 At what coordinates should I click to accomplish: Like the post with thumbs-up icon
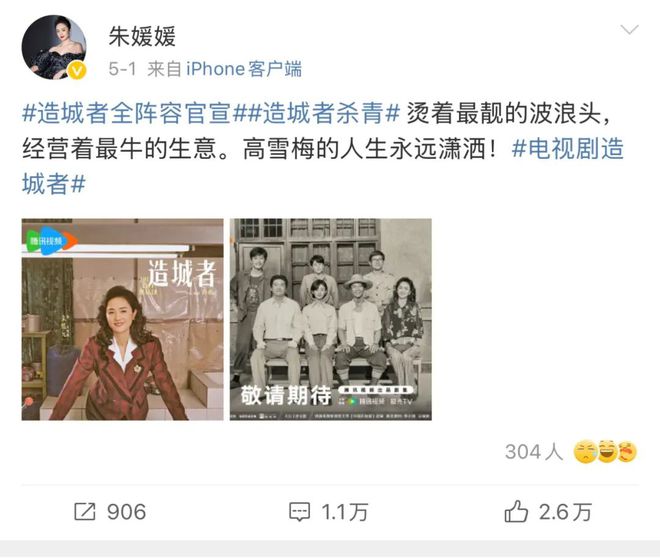[x=516, y=511]
